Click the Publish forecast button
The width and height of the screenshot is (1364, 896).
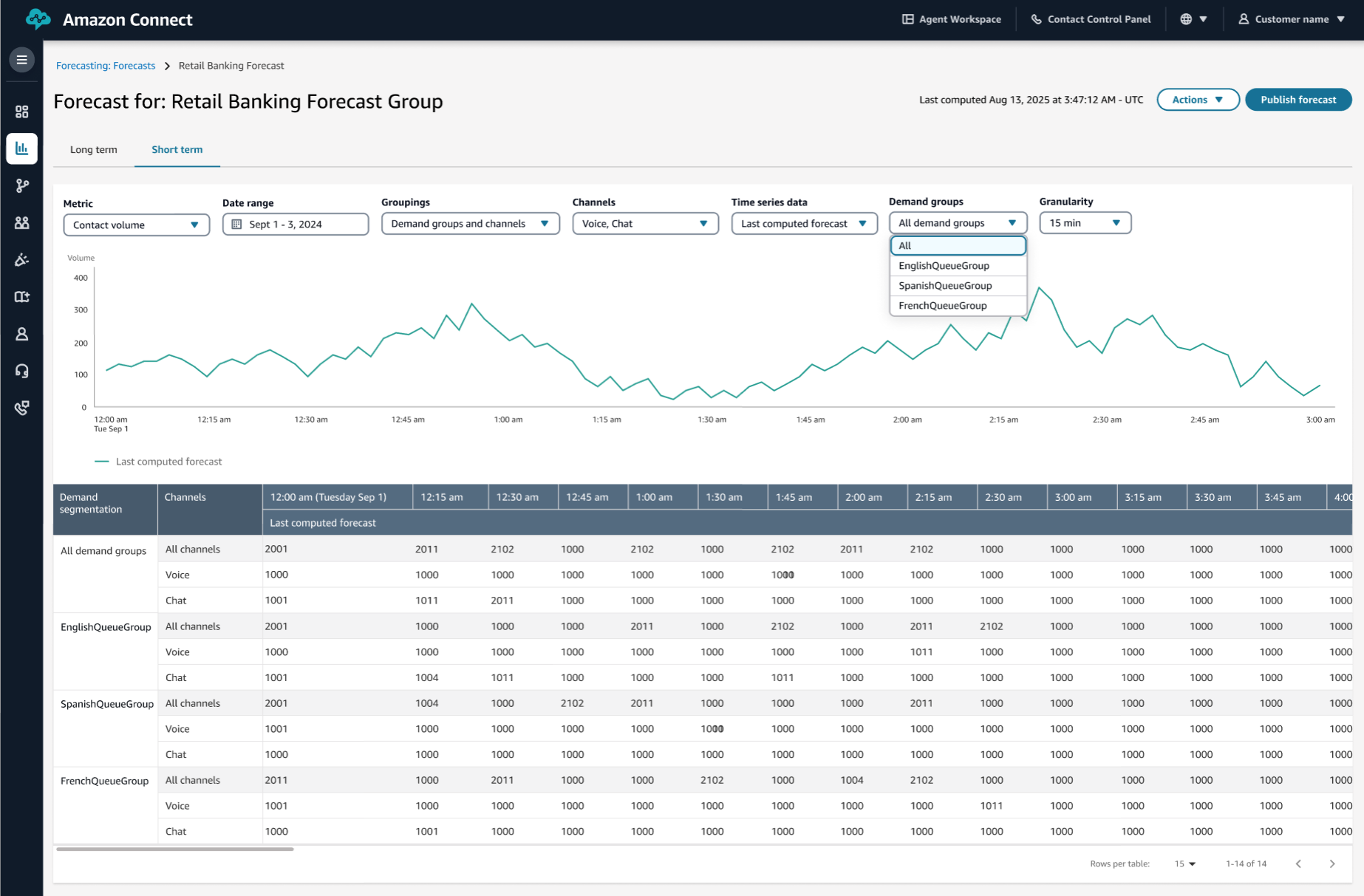pos(1297,100)
